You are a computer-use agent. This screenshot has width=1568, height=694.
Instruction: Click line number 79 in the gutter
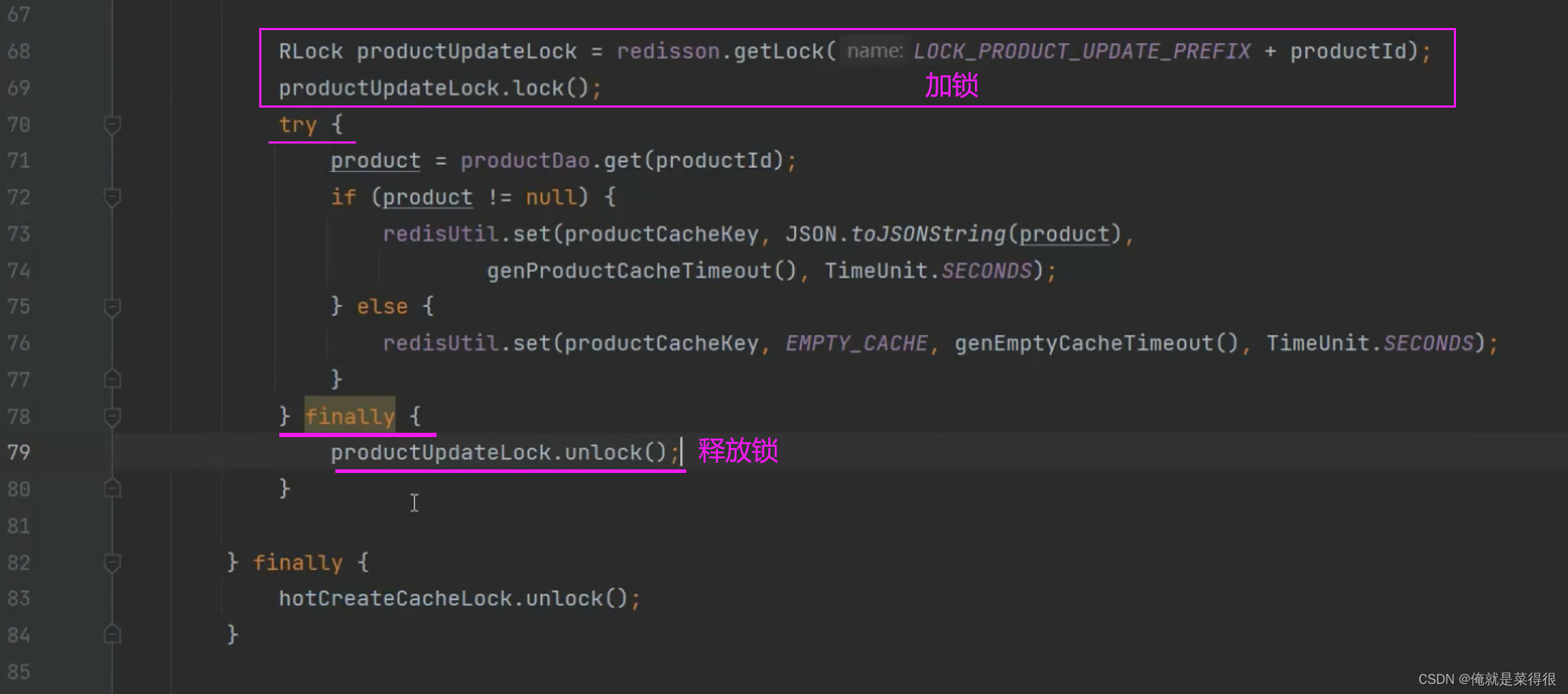pos(19,452)
